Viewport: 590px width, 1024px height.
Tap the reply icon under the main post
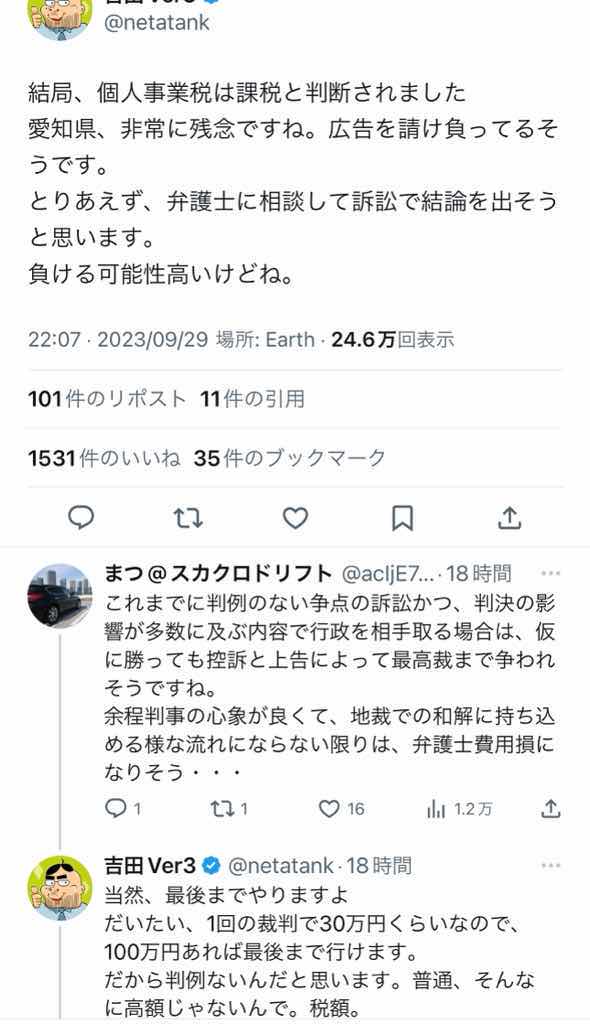[x=81, y=518]
